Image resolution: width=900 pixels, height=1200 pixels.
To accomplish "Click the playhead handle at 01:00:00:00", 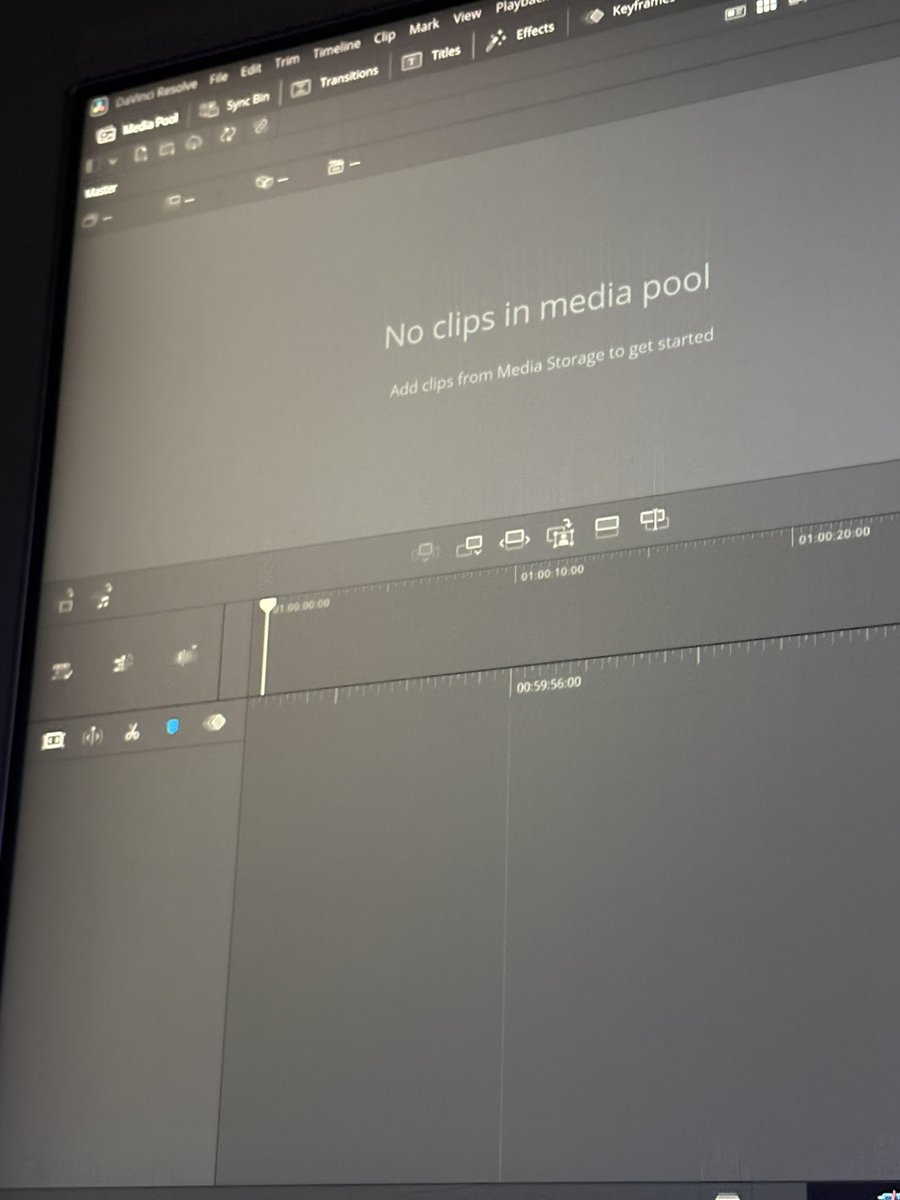I will point(267,605).
